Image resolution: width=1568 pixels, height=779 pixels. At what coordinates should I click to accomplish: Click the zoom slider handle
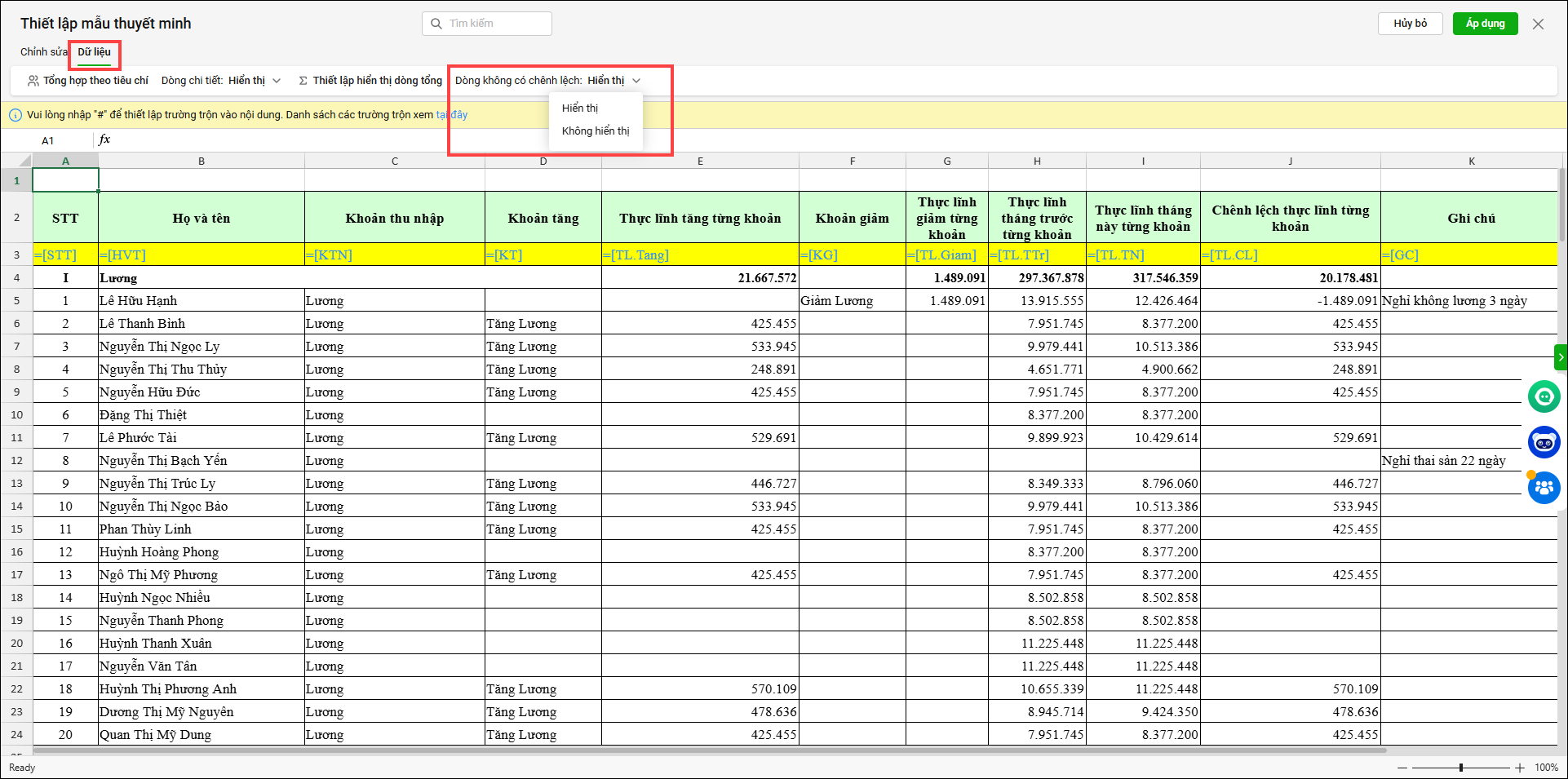click(x=1460, y=768)
